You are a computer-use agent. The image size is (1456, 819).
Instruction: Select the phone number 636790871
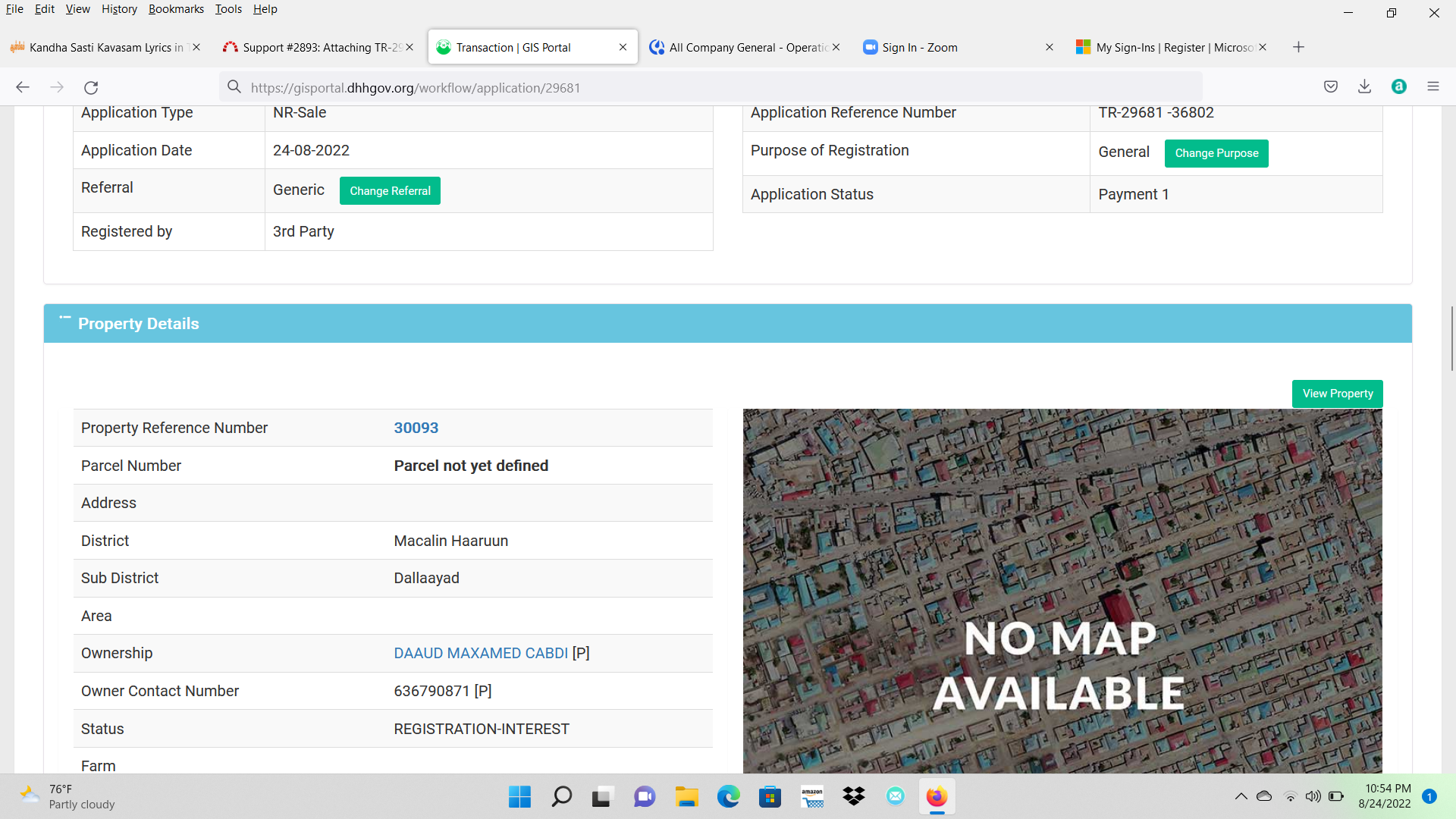[x=431, y=691]
